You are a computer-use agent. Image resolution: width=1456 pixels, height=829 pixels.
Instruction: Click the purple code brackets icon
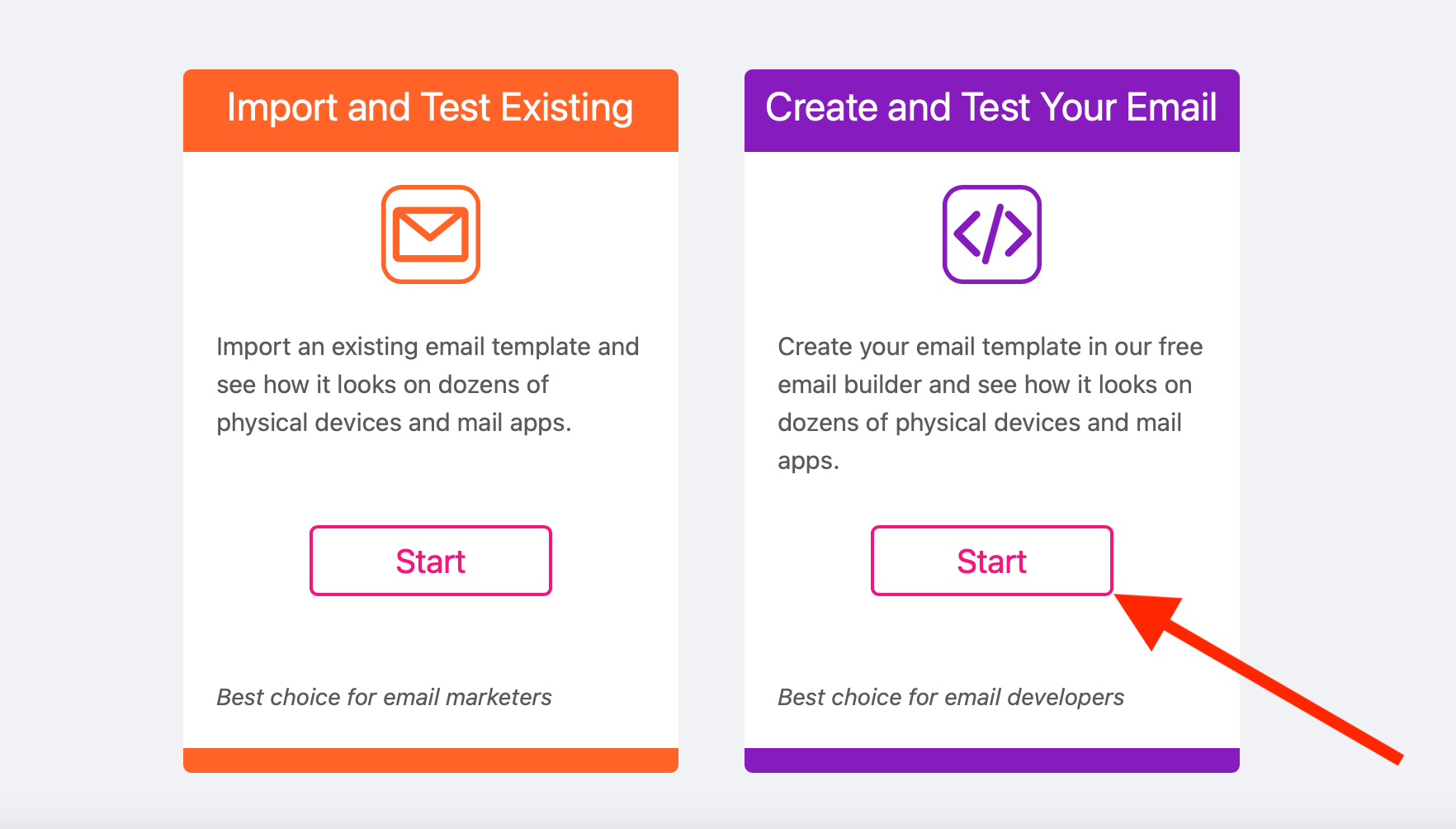(x=992, y=234)
